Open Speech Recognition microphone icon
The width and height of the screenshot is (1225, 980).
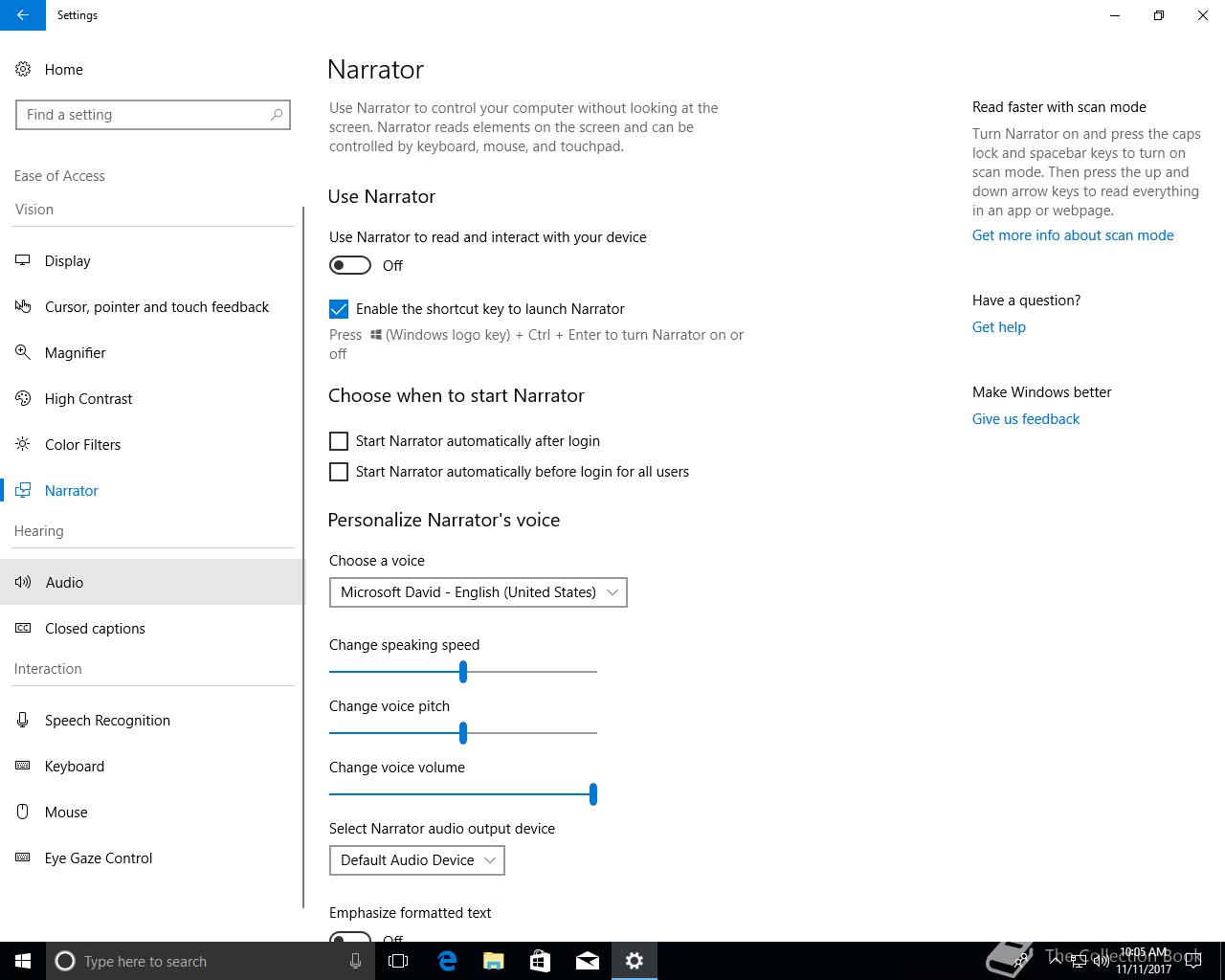click(23, 720)
